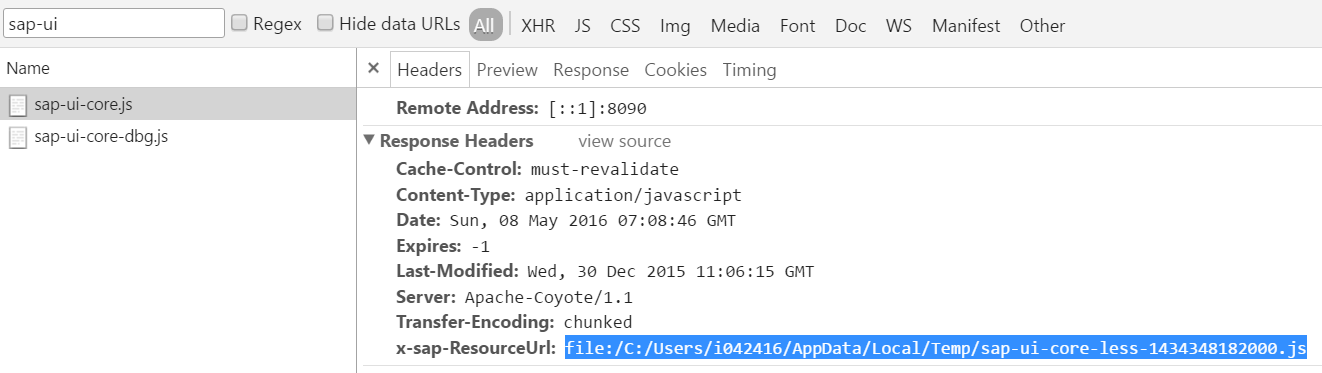Screen dimensions: 1322x373
Task: Select the All filter button
Action: pos(485,25)
